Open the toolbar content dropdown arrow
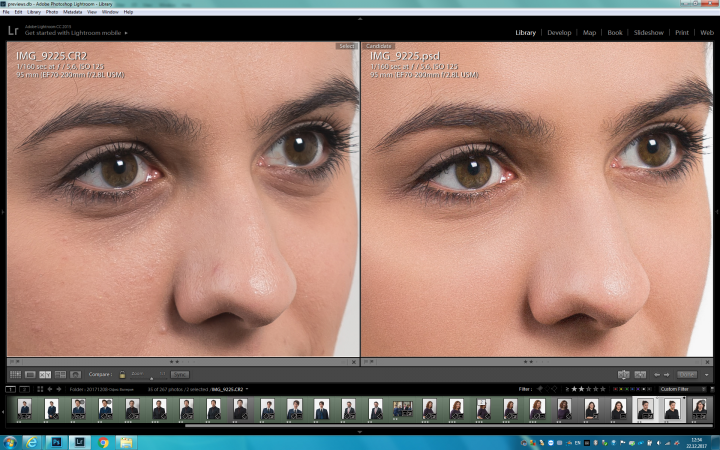 [706, 375]
